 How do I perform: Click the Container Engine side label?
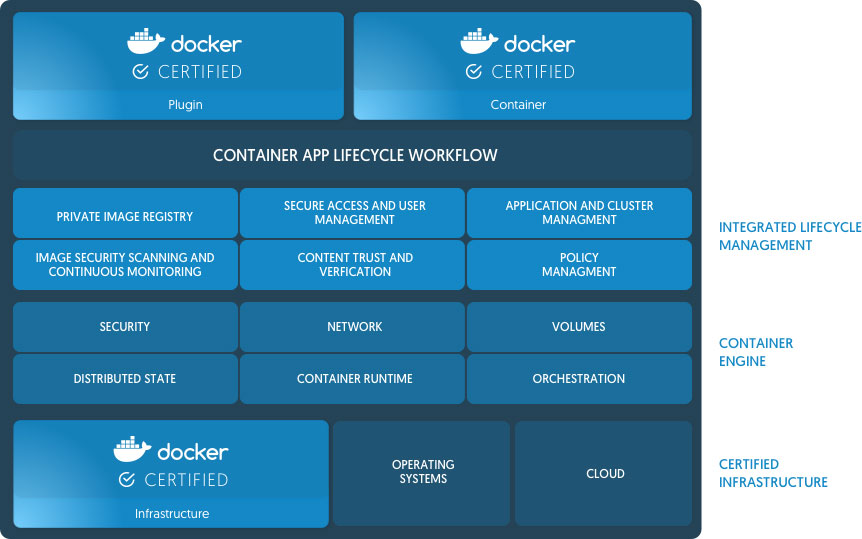pos(756,352)
